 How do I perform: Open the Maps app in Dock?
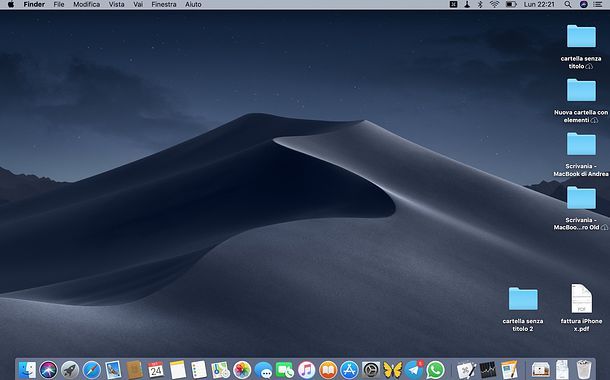(x=220, y=369)
